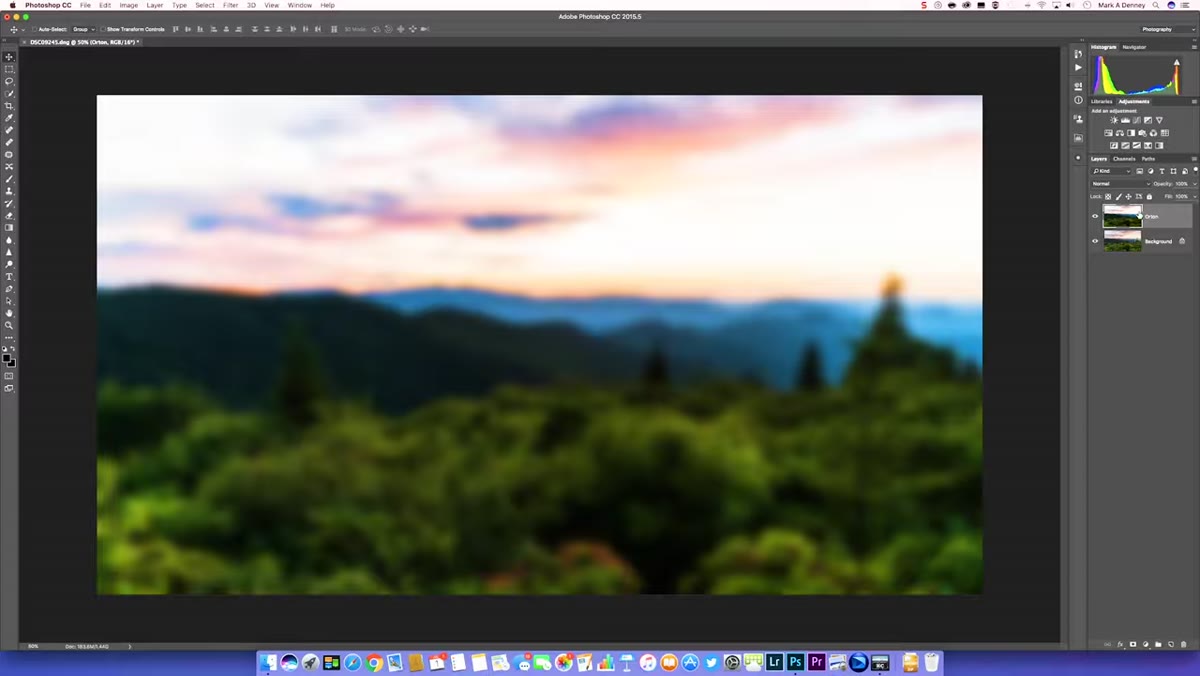The width and height of the screenshot is (1200, 676).
Task: Add a Channel Mixer adjustment
Action: click(1153, 133)
